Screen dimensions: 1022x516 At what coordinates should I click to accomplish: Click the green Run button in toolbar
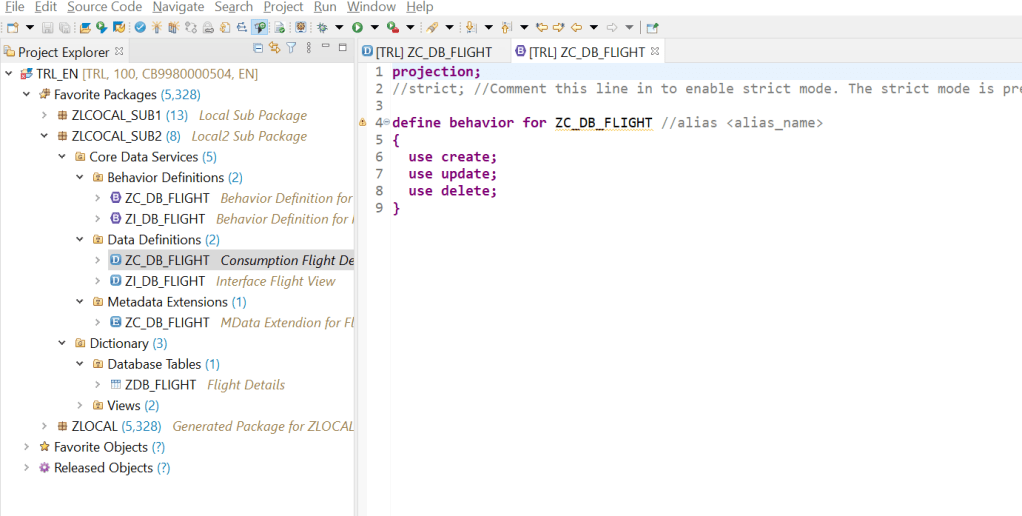[357, 27]
